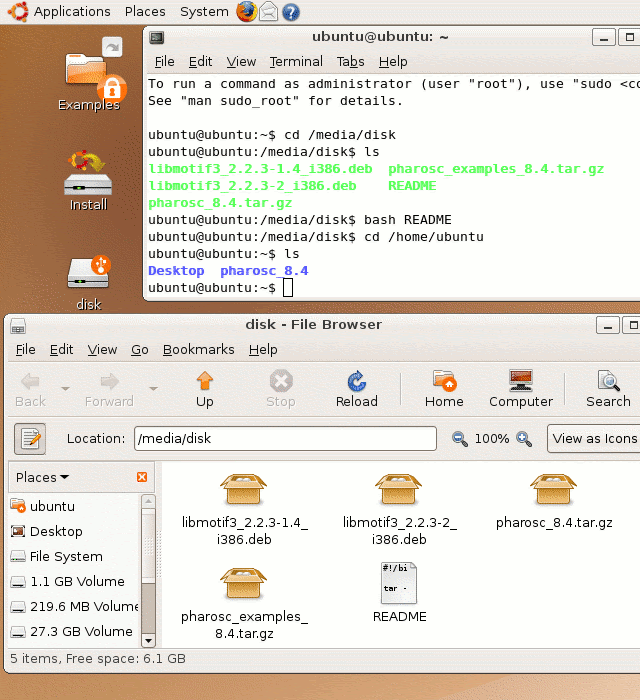Image resolution: width=640 pixels, height=700 pixels.
Task: Open the File Browser's Help menu
Action: tap(263, 350)
